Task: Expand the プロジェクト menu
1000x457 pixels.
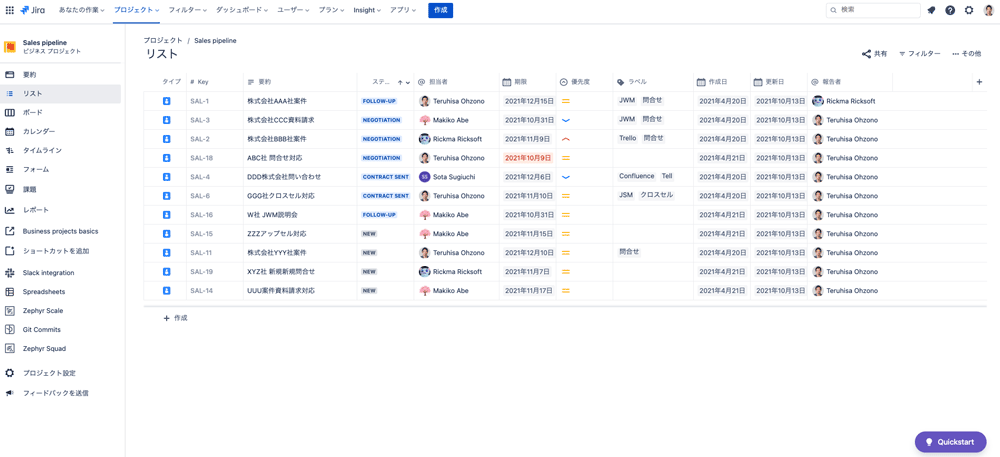Action: (136, 10)
